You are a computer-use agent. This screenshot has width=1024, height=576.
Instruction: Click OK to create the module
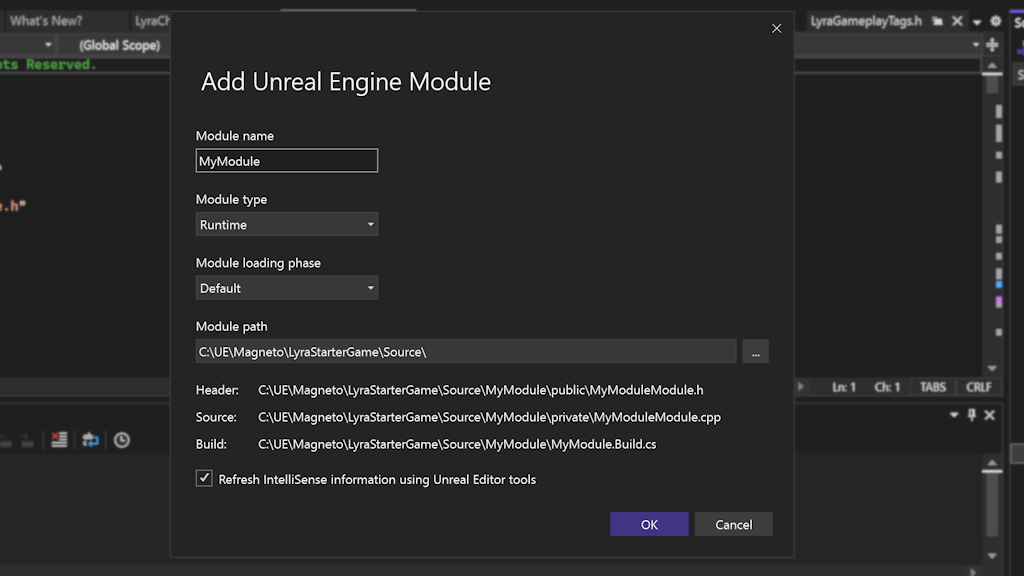click(649, 524)
